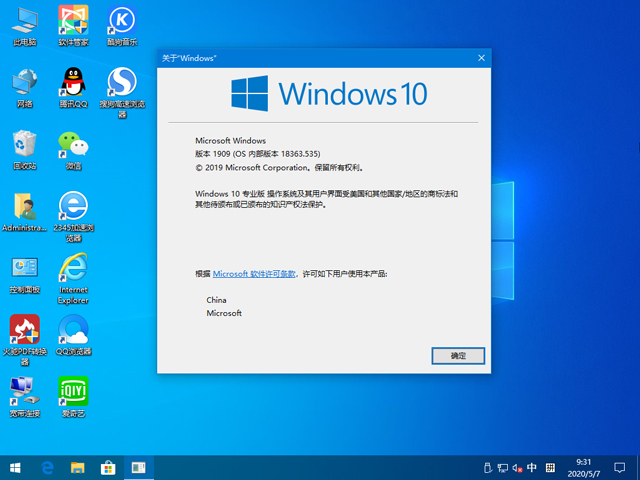Open the 软件管家 desktop shortcut
This screenshot has height=480, width=640.
click(73, 25)
